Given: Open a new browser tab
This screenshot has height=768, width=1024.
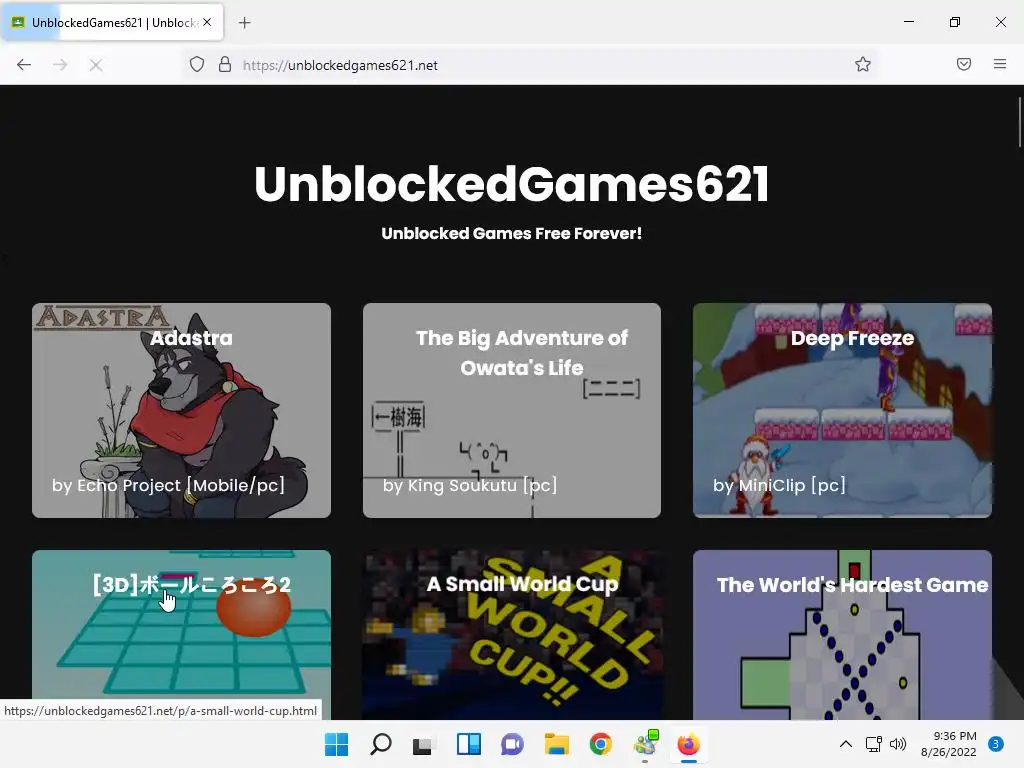Looking at the screenshot, I should coord(244,23).
